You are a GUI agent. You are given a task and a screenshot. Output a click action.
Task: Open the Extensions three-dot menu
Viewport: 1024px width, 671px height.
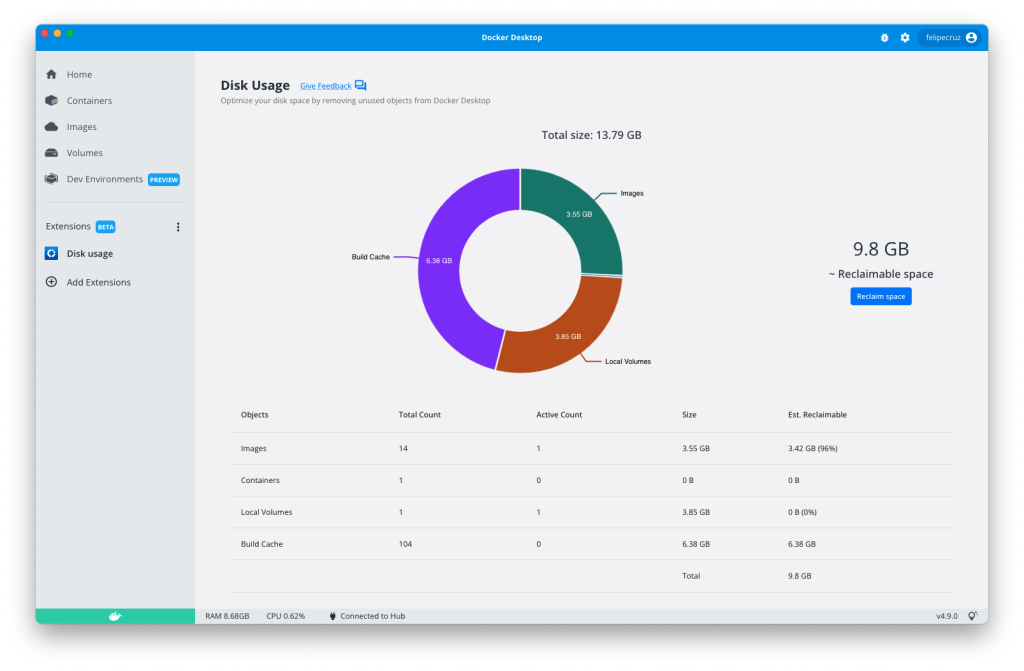pyautogui.click(x=178, y=227)
